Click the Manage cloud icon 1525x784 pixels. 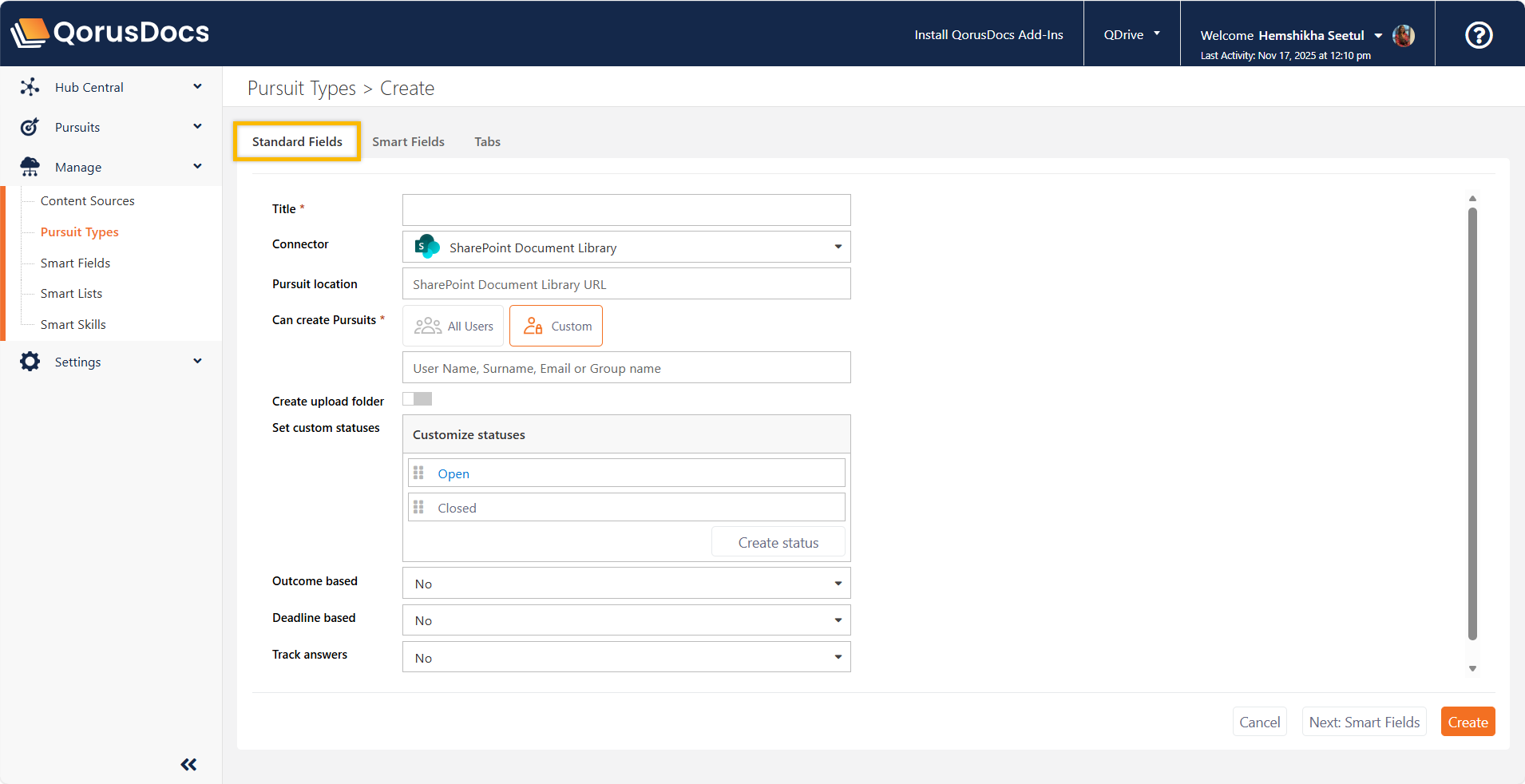pyautogui.click(x=30, y=167)
